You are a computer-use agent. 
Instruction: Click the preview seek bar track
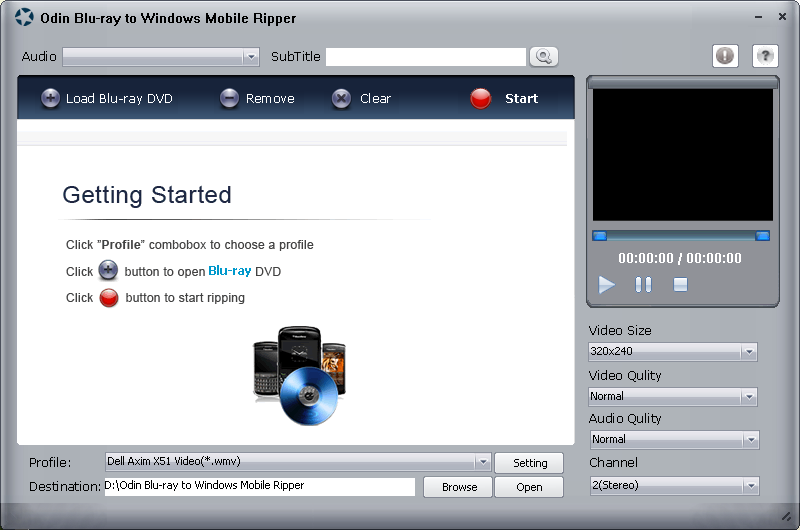pyautogui.click(x=681, y=236)
